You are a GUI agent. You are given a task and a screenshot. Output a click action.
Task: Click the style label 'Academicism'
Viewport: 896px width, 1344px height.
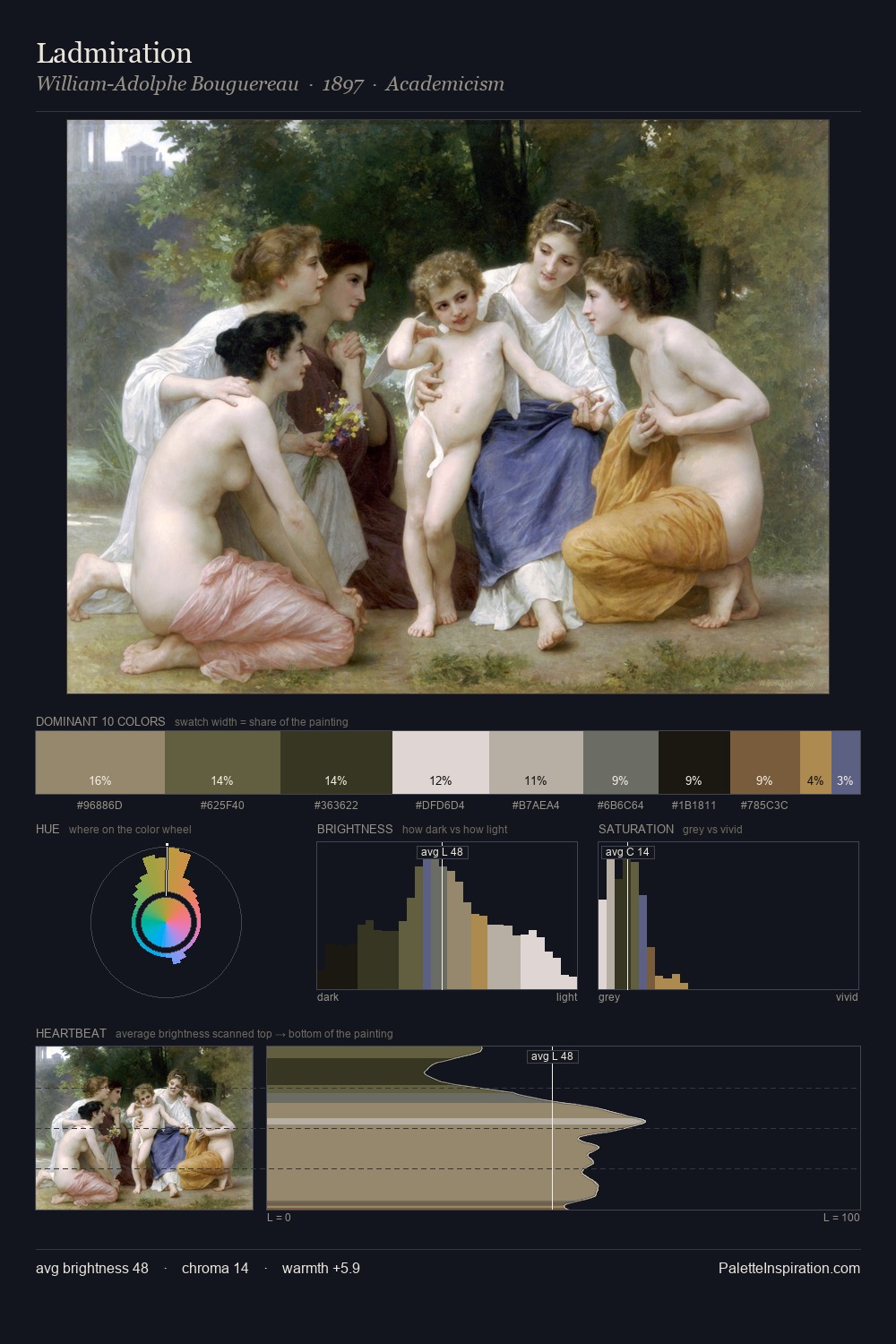click(x=445, y=84)
